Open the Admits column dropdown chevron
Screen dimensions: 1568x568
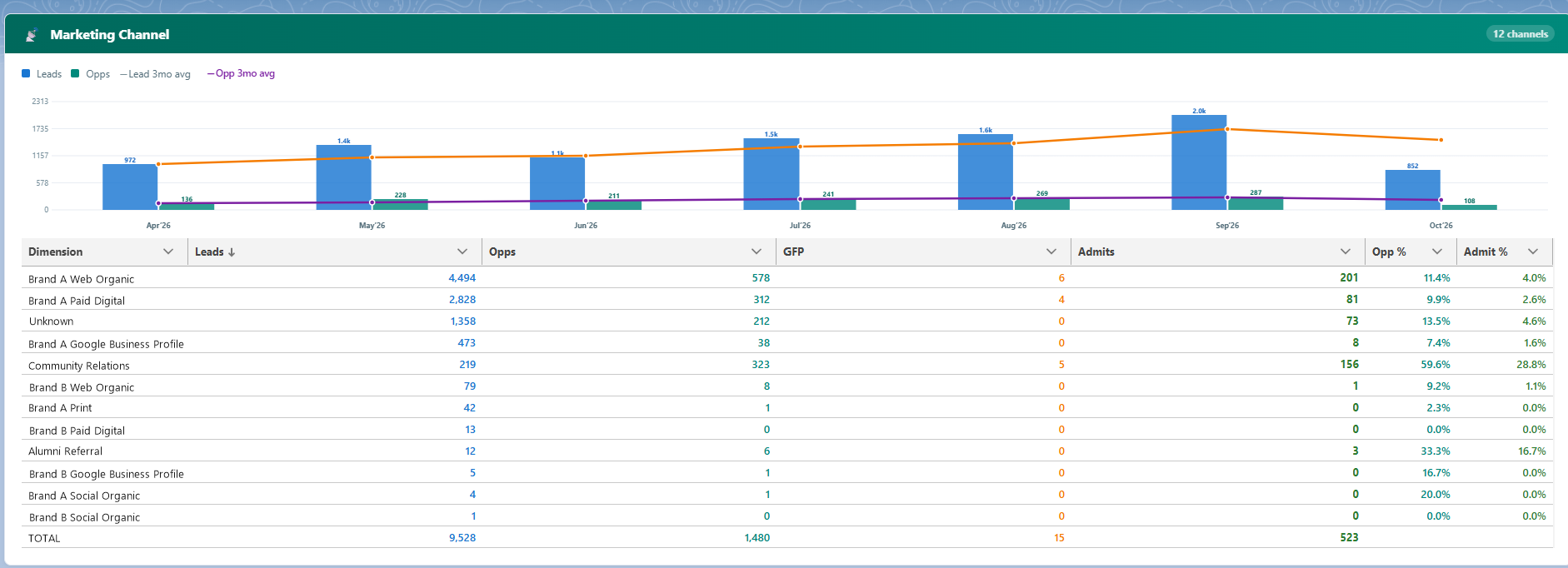[1346, 252]
